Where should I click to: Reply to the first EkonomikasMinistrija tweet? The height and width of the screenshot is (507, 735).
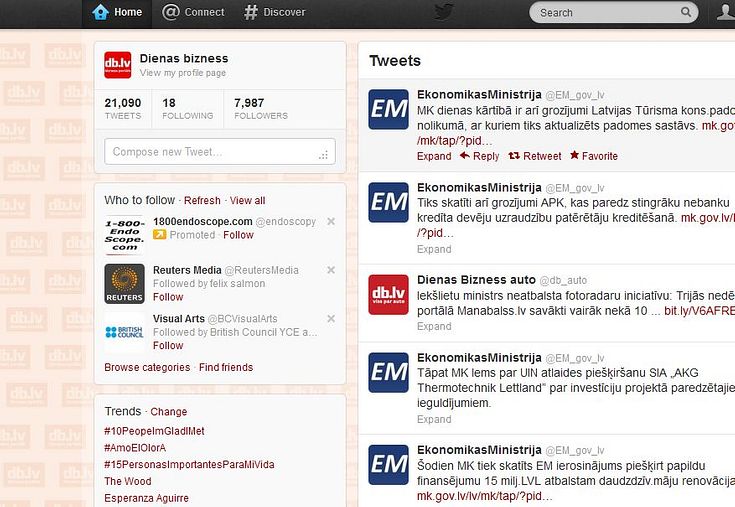[x=479, y=156]
